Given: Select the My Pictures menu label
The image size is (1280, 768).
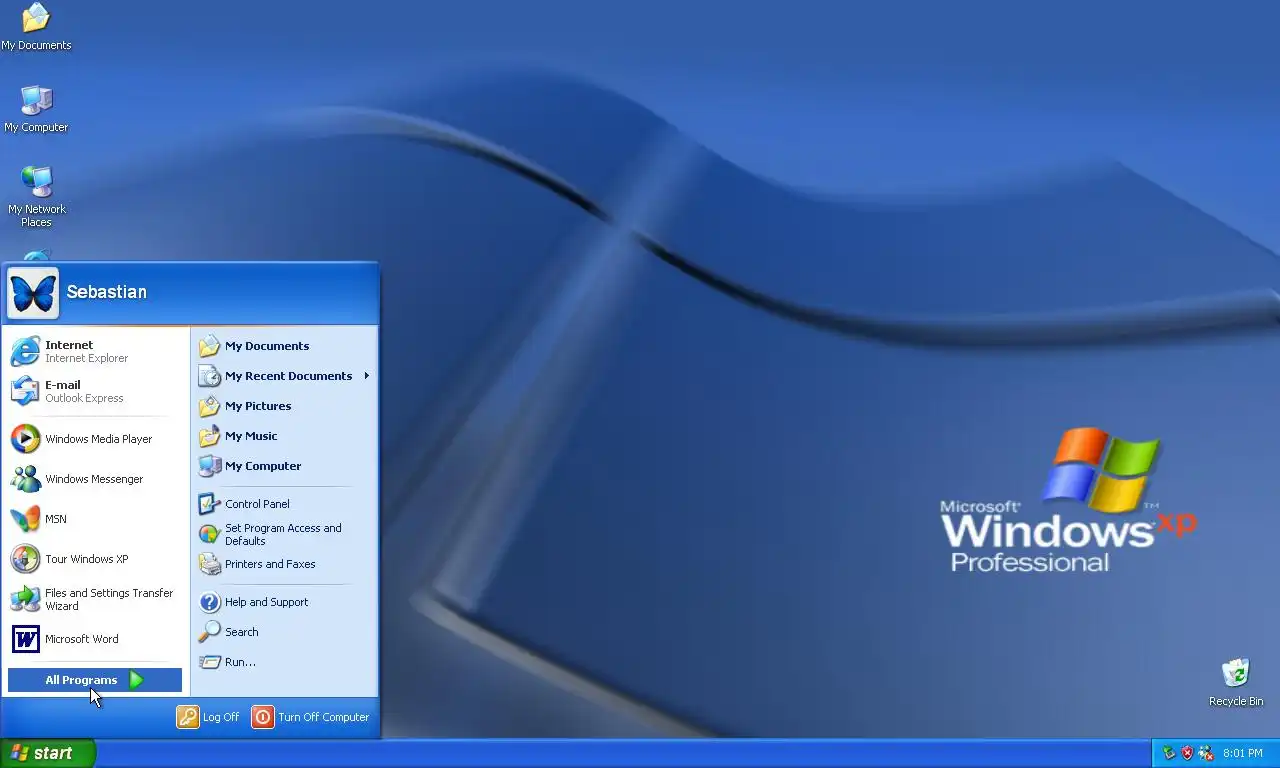Looking at the screenshot, I should pyautogui.click(x=258, y=406).
